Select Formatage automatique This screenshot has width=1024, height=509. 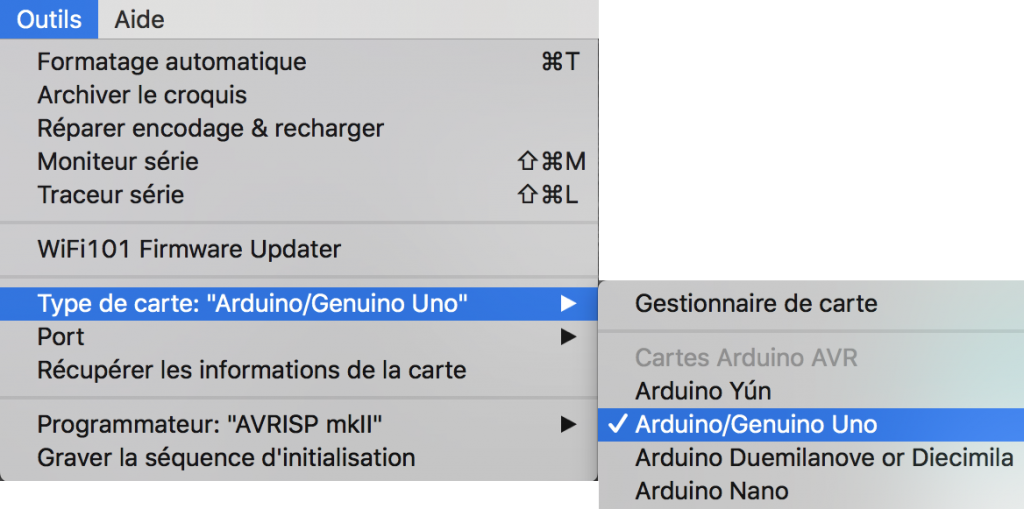pyautogui.click(x=171, y=62)
